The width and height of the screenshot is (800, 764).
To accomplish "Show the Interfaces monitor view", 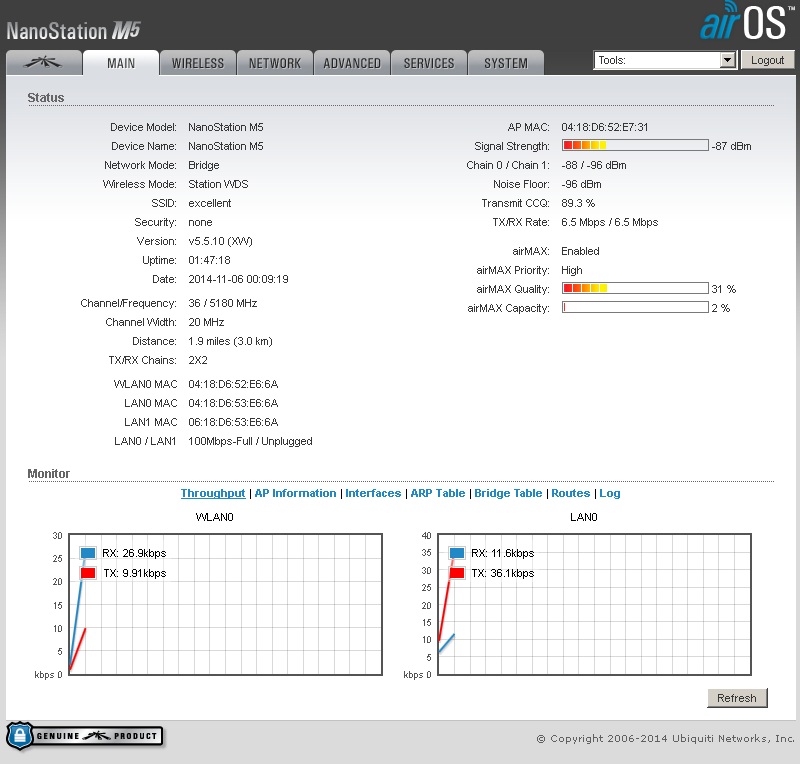I will click(373, 493).
